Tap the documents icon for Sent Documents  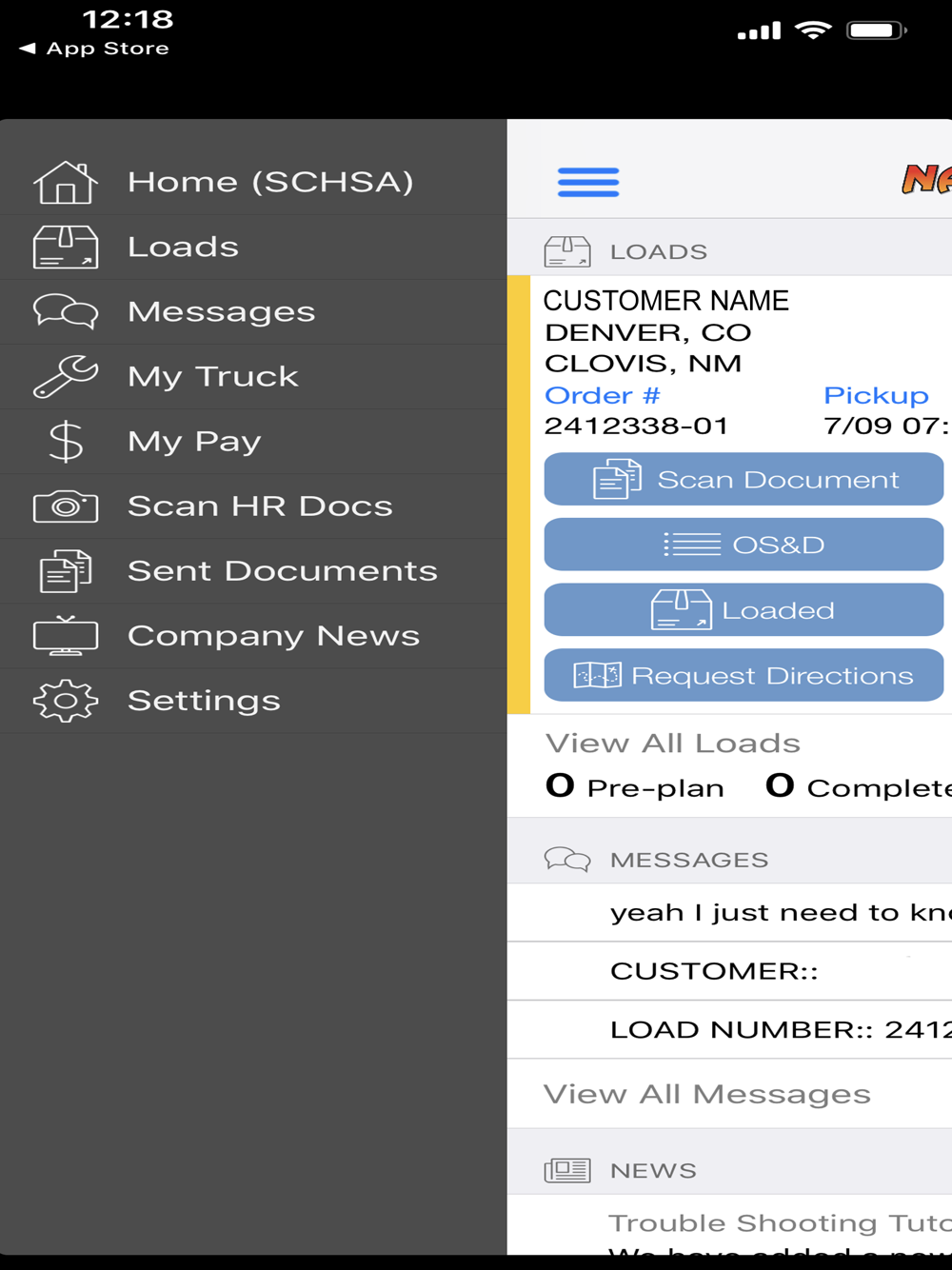[66, 571]
